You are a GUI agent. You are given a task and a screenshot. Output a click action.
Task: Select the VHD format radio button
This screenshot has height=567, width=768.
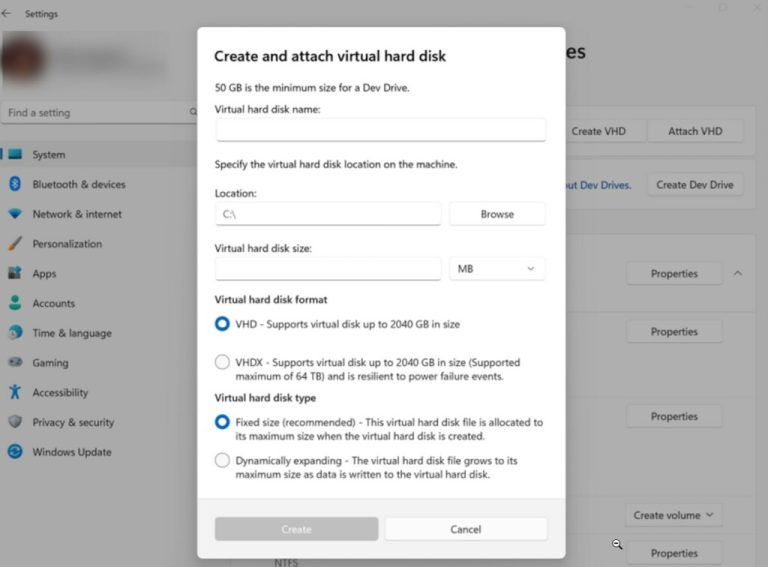[x=222, y=324]
